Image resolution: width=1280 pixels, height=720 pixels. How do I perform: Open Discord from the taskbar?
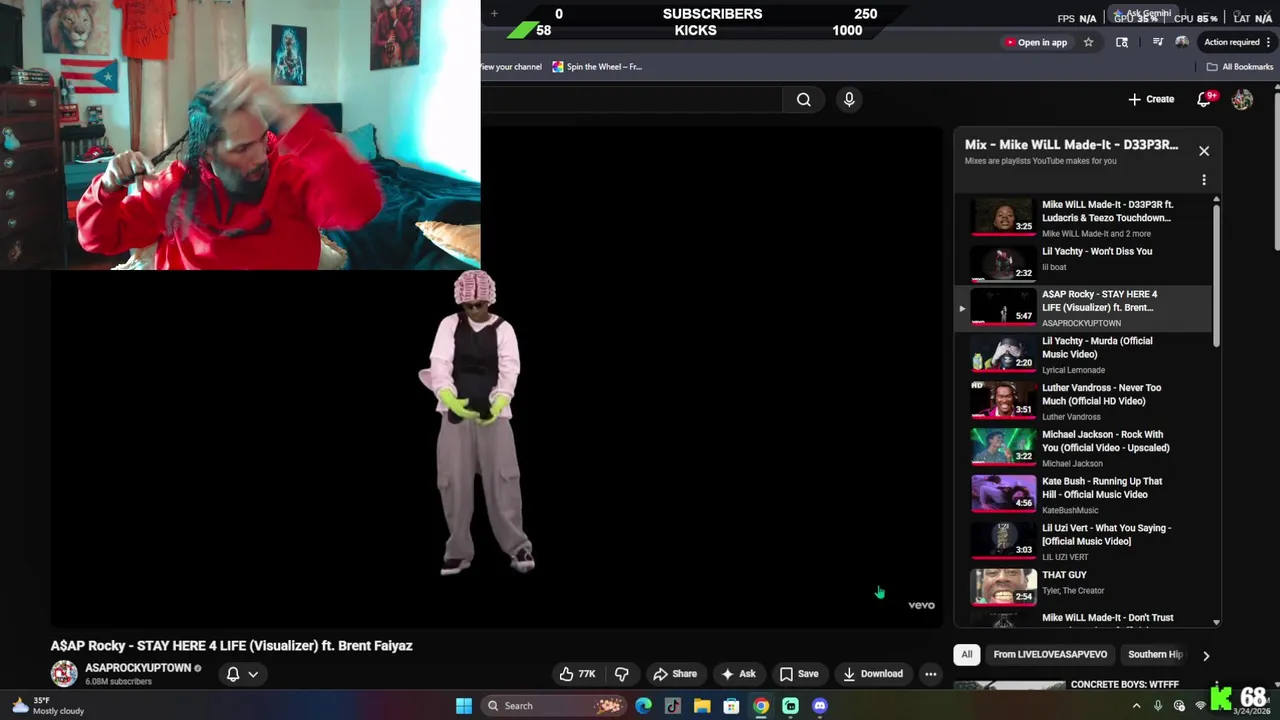pyautogui.click(x=820, y=706)
